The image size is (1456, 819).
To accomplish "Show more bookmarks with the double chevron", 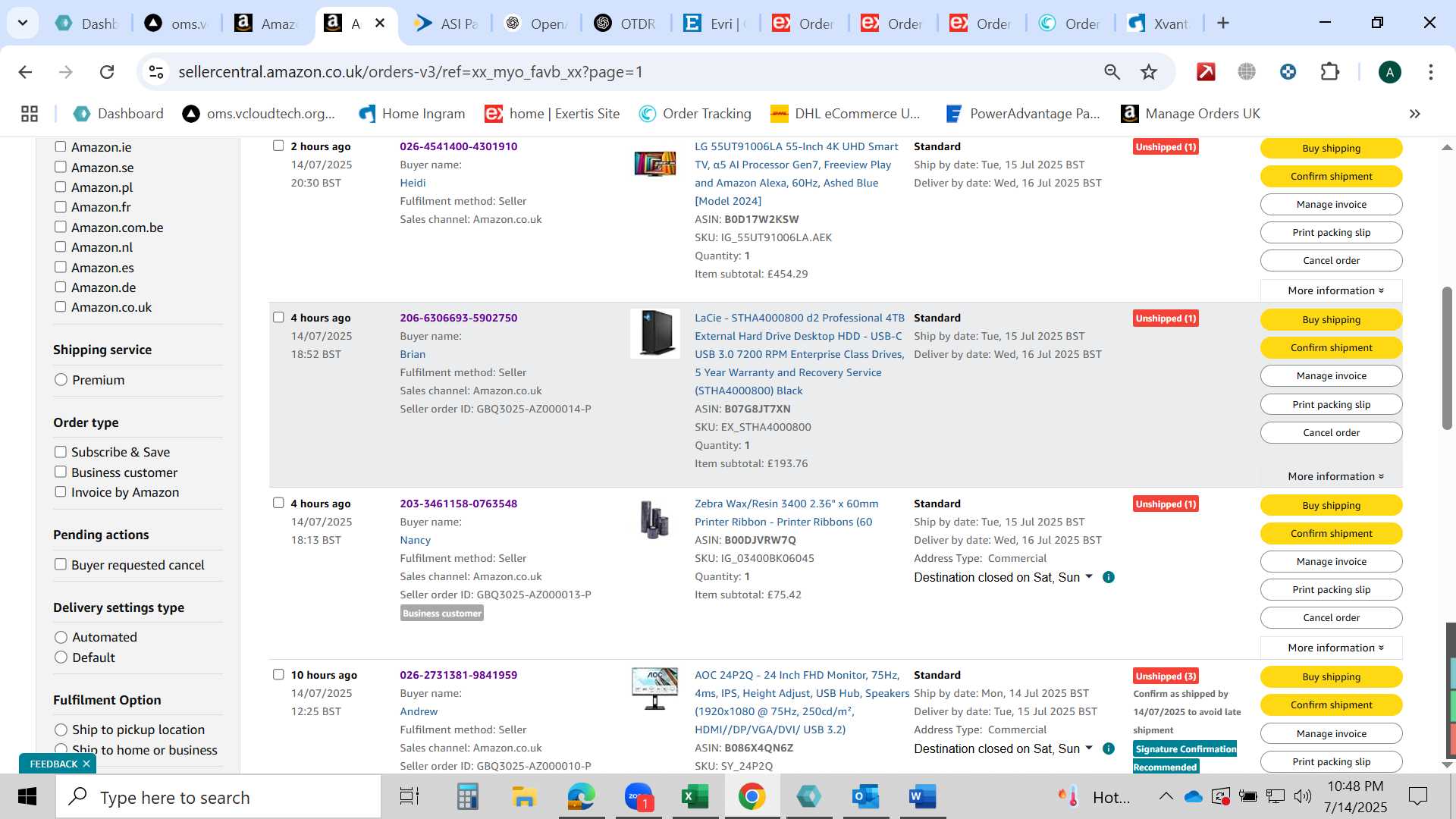I will (1414, 114).
